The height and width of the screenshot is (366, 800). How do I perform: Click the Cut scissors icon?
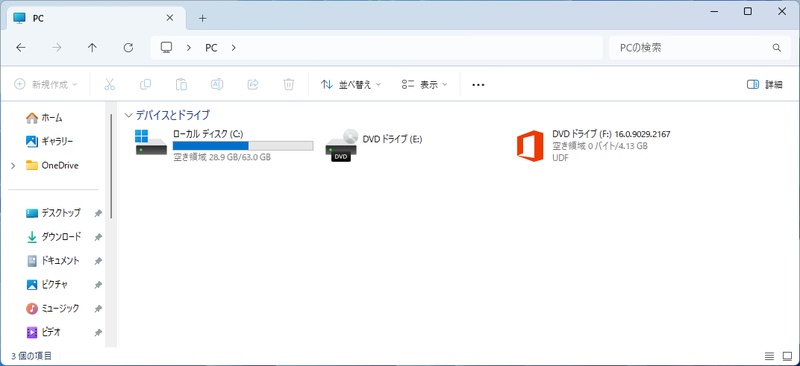[109, 84]
